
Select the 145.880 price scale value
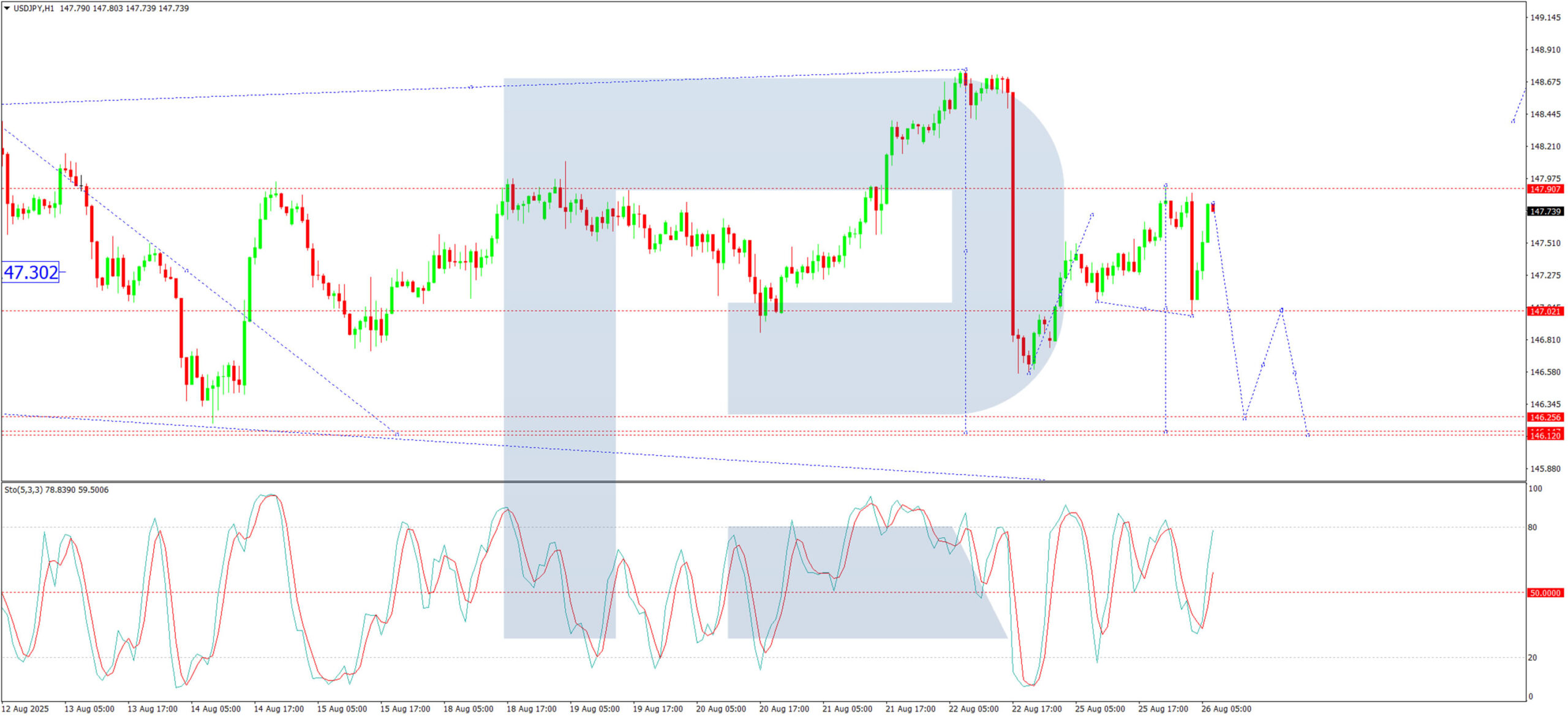point(1545,469)
